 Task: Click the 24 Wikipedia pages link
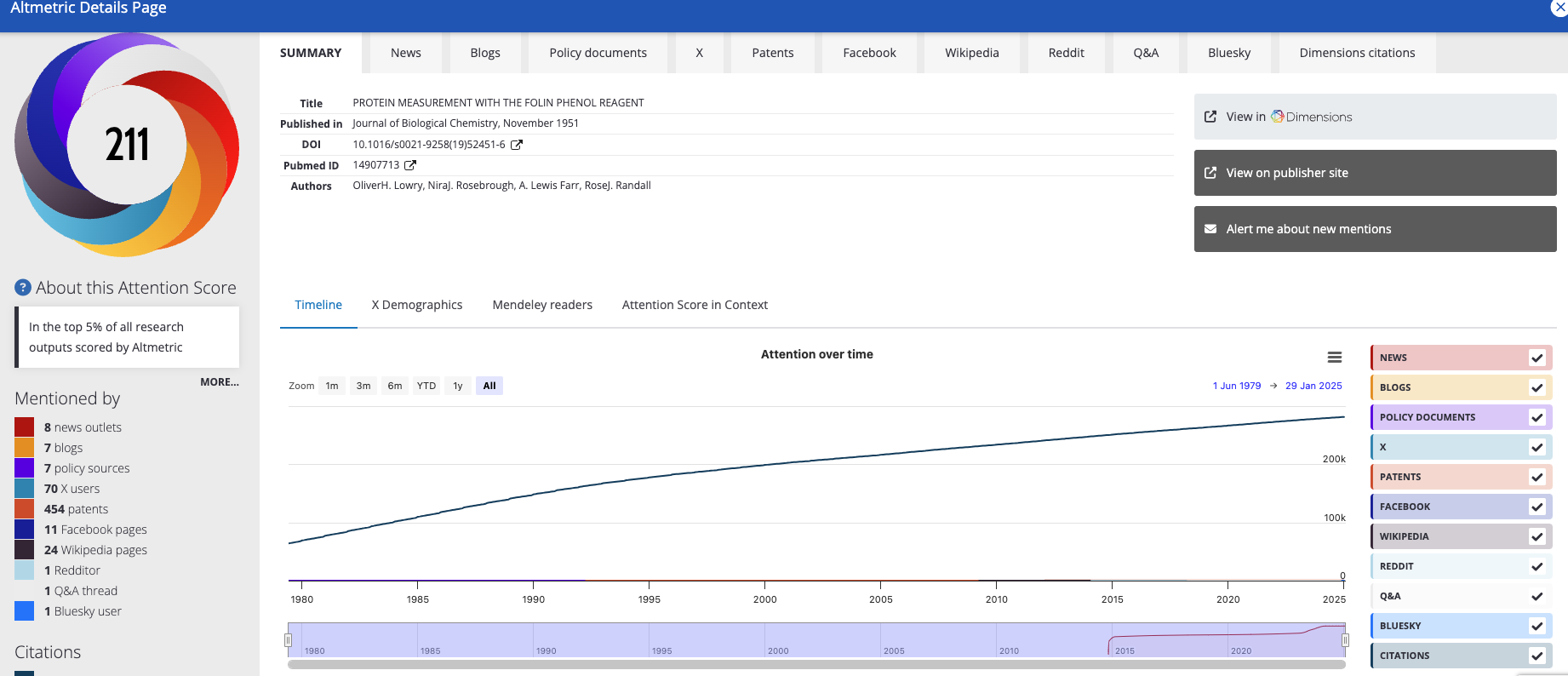pyautogui.click(x=95, y=550)
